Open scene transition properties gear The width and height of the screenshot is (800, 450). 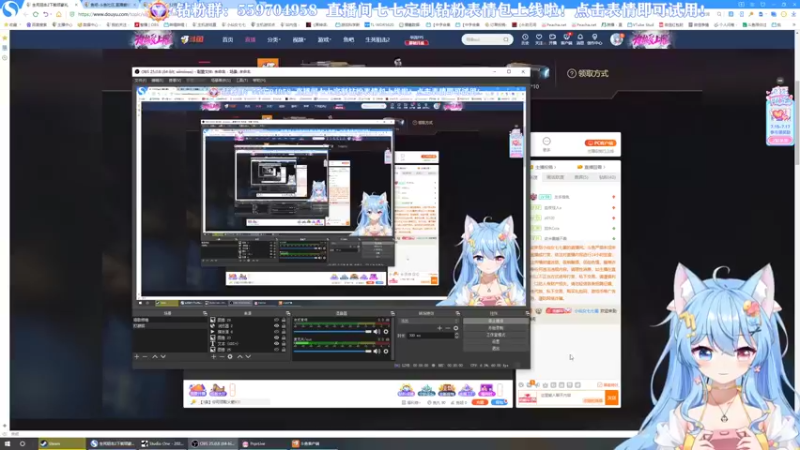pyautogui.click(x=456, y=328)
